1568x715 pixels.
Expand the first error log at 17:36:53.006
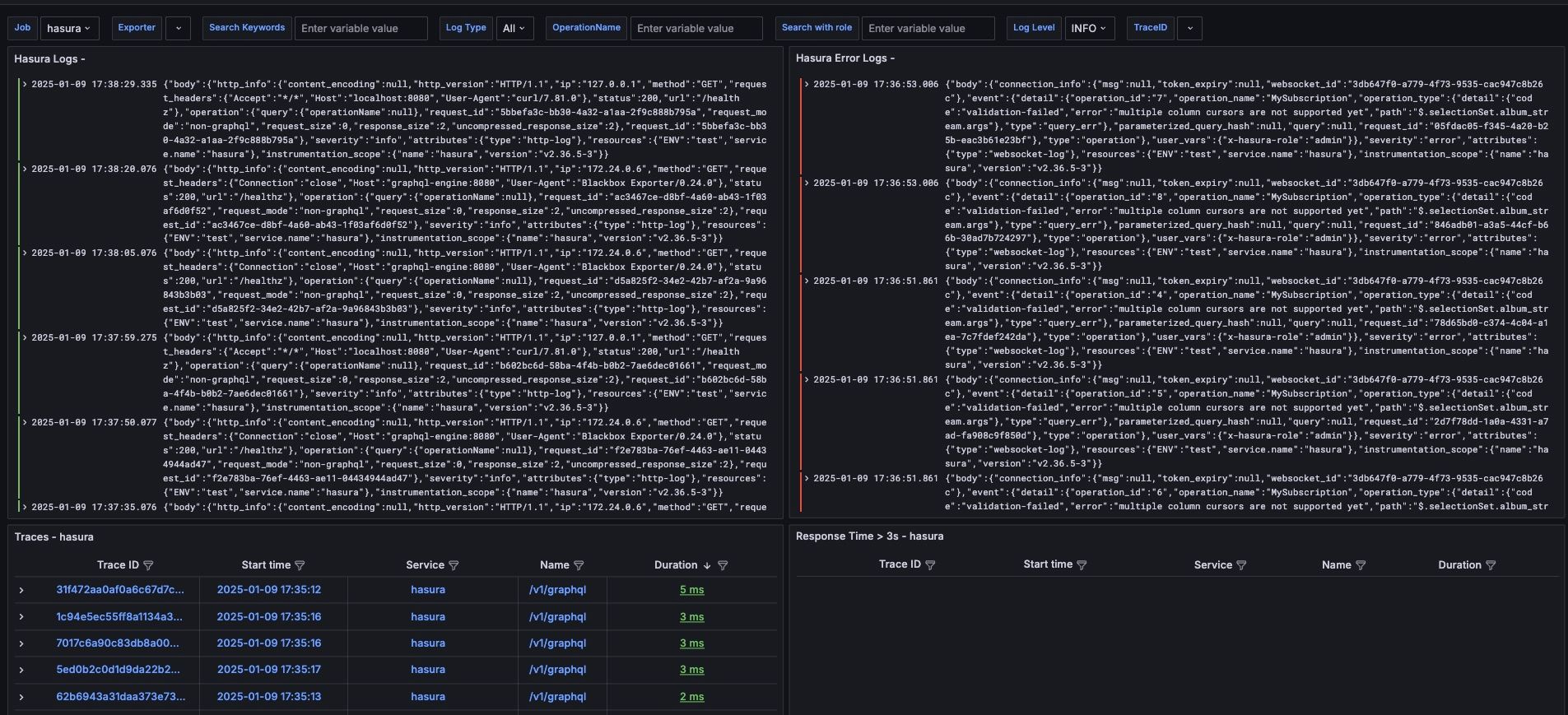pos(807,85)
